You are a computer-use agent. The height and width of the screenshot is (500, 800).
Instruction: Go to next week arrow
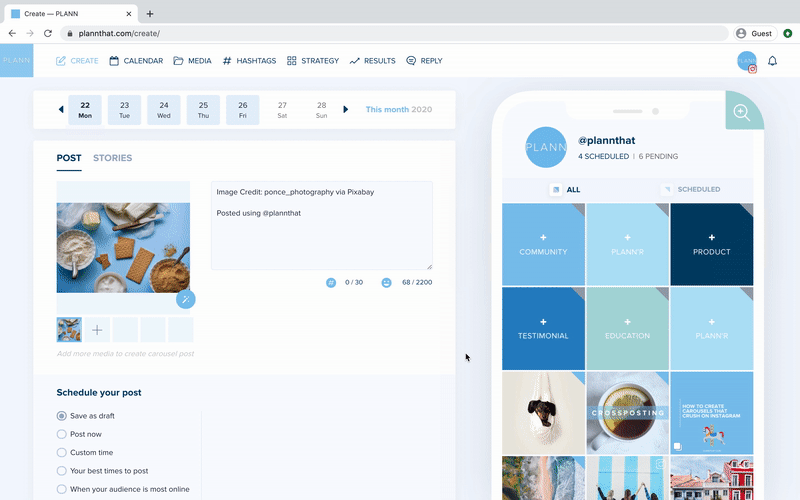click(345, 109)
